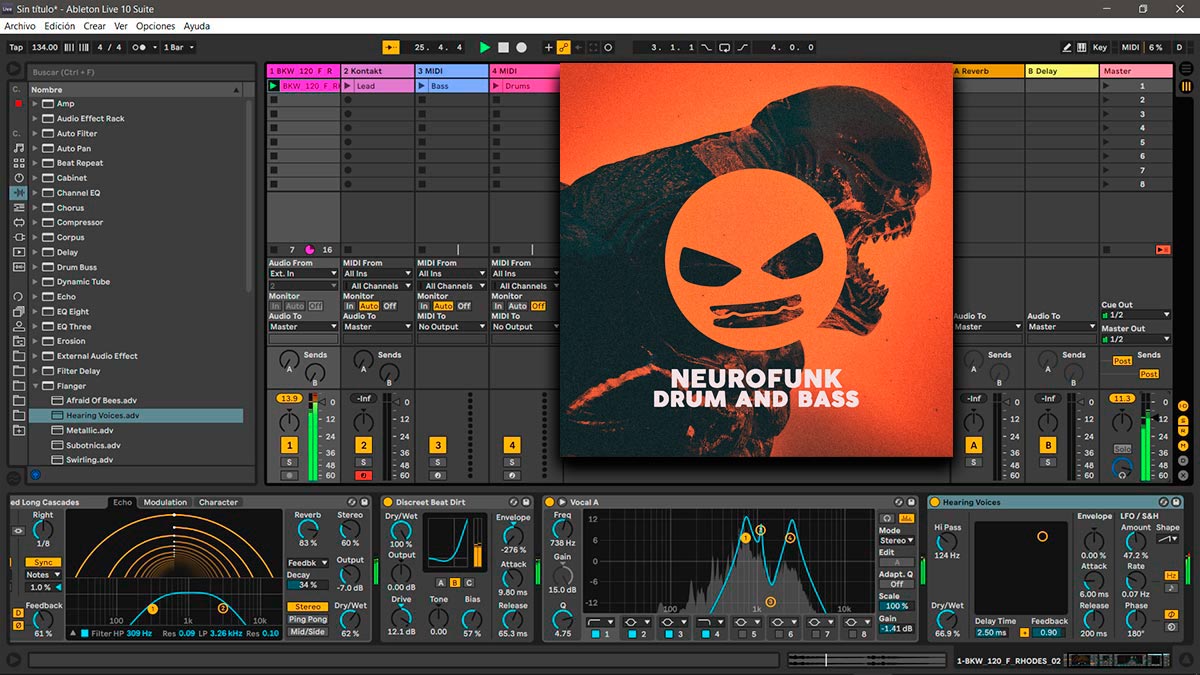Open the EQ Mode Stereo dropdown
The image size is (1200, 675).
click(x=896, y=541)
